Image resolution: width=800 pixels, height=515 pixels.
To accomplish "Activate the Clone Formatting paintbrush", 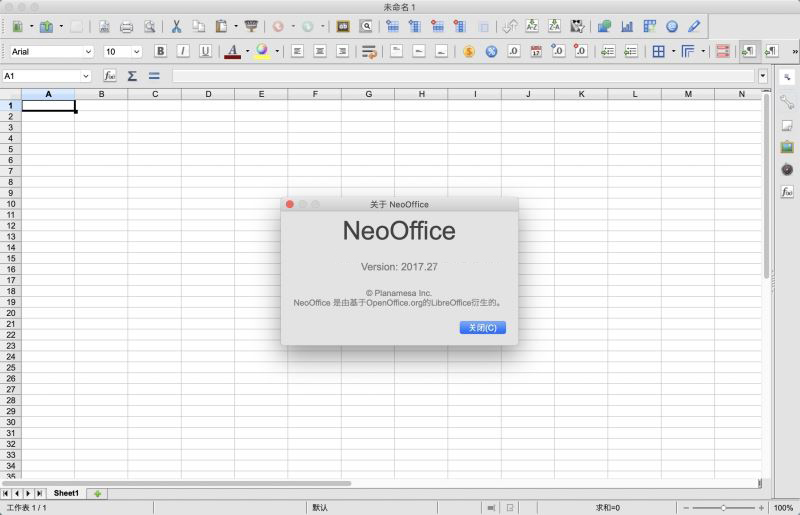I will click(251, 27).
